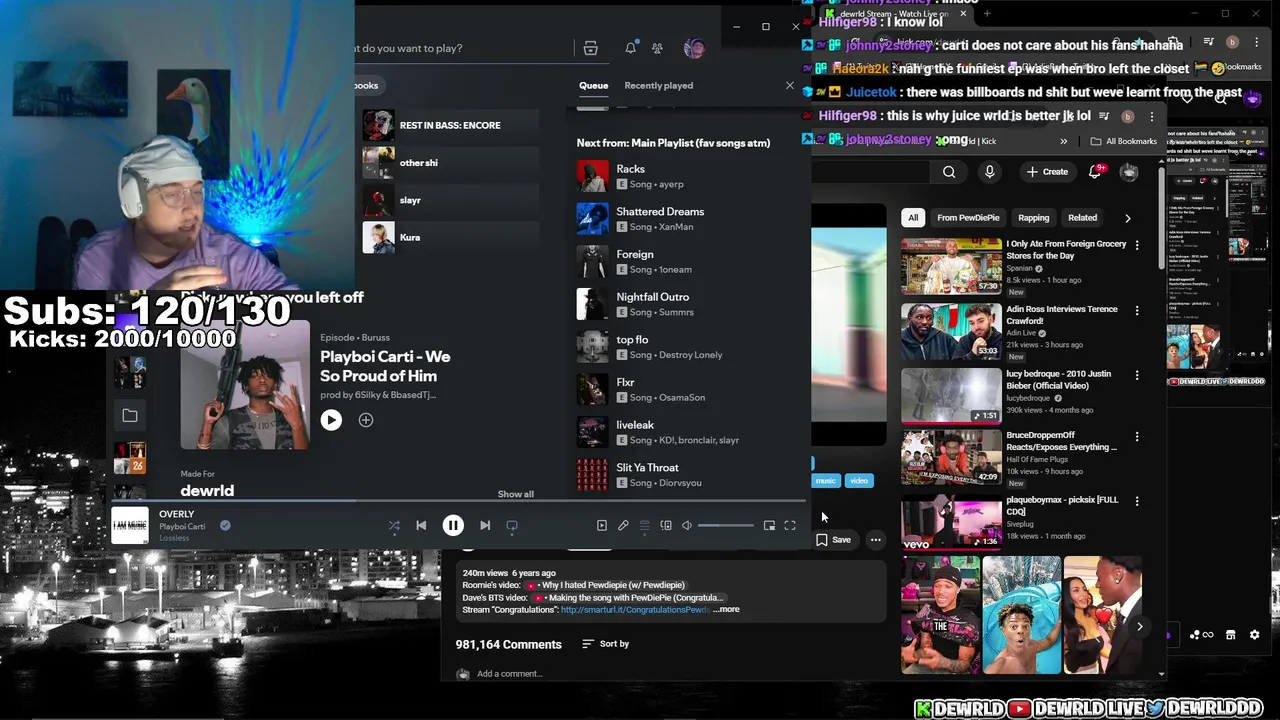
Task: Click the I AM MUSIC album cover thumbnail
Action: [130, 525]
